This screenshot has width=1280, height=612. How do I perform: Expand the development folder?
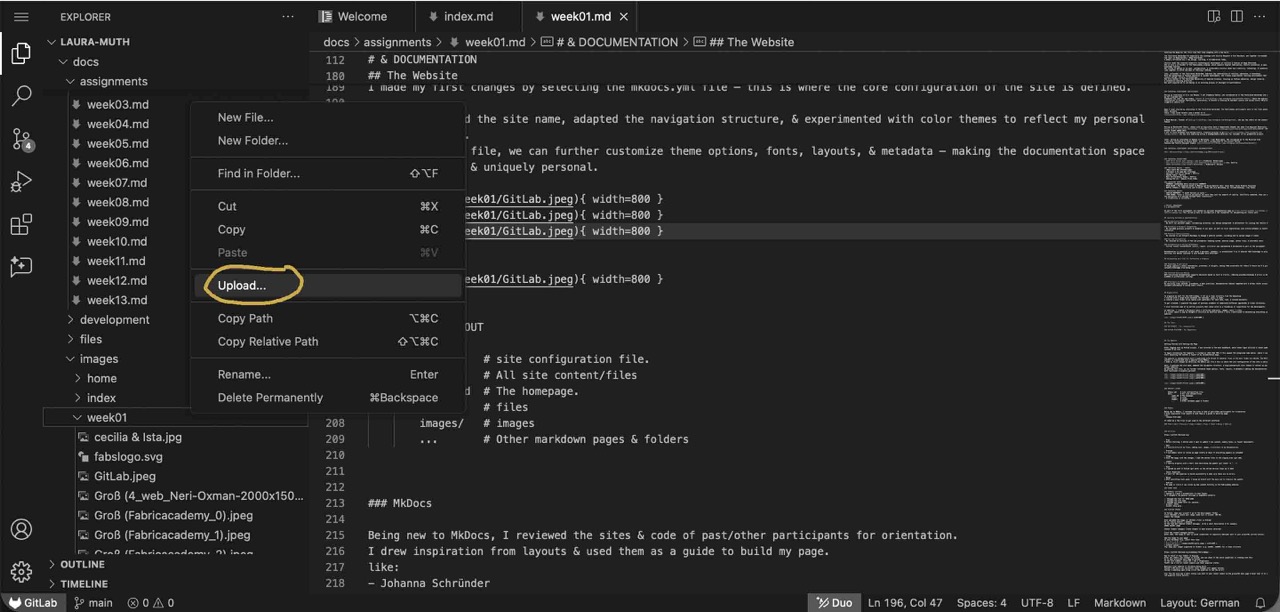point(114,320)
